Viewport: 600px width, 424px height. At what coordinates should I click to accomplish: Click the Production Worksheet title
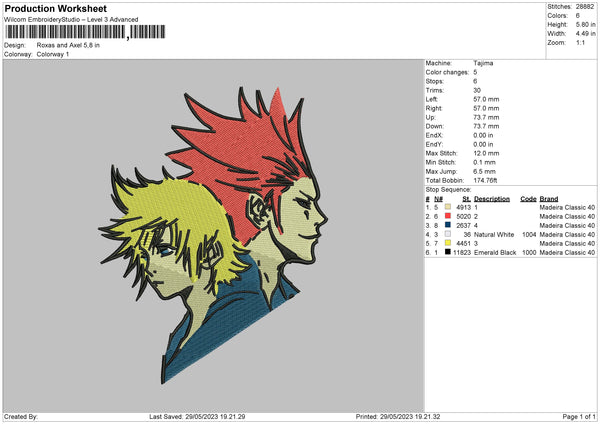point(55,8)
